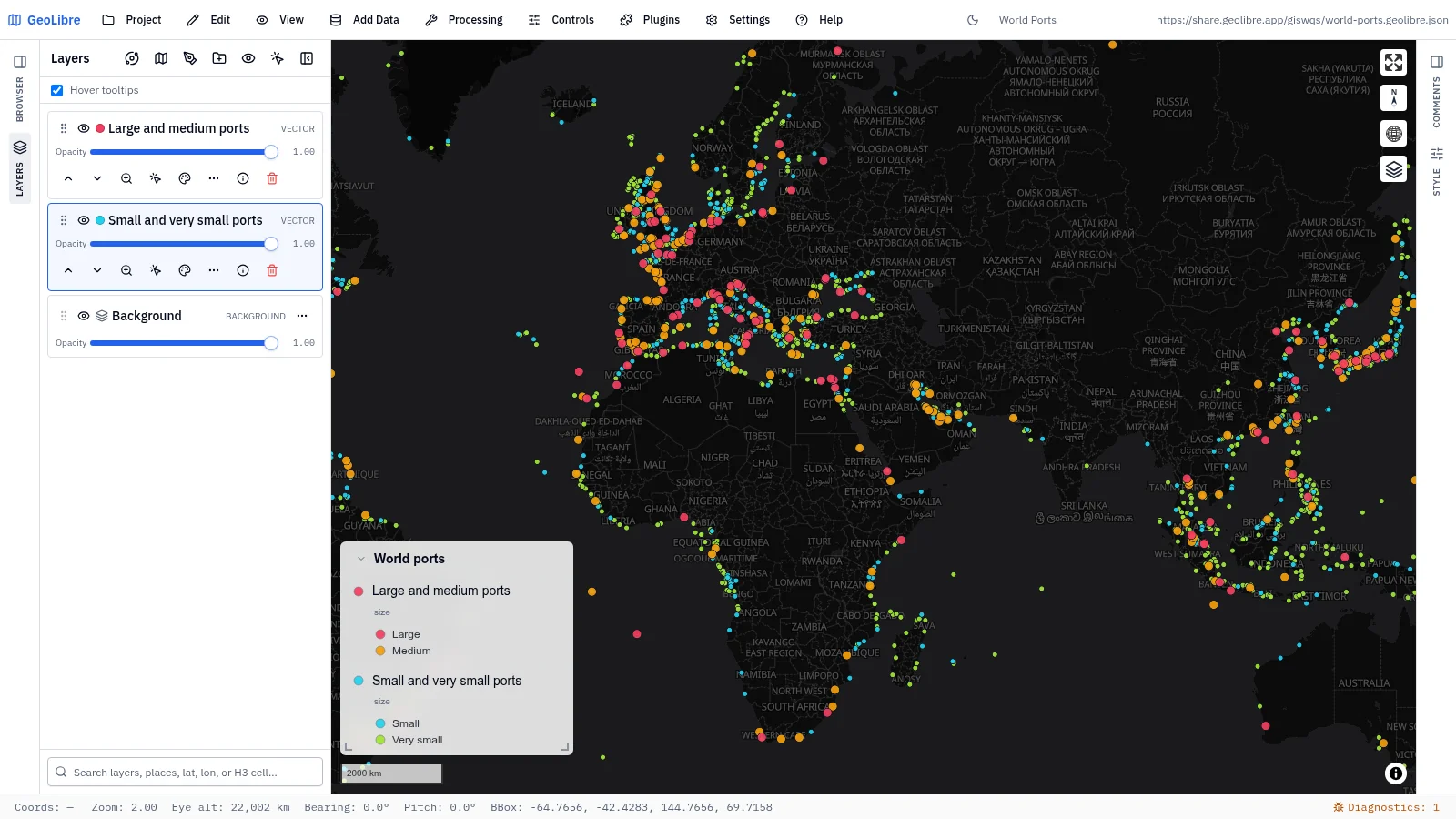Toggle fullscreen map button
This screenshot has width=1456, height=819.
pos(1393,62)
